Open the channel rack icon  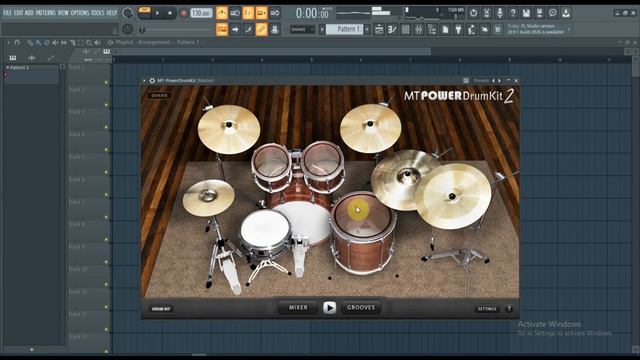405,29
